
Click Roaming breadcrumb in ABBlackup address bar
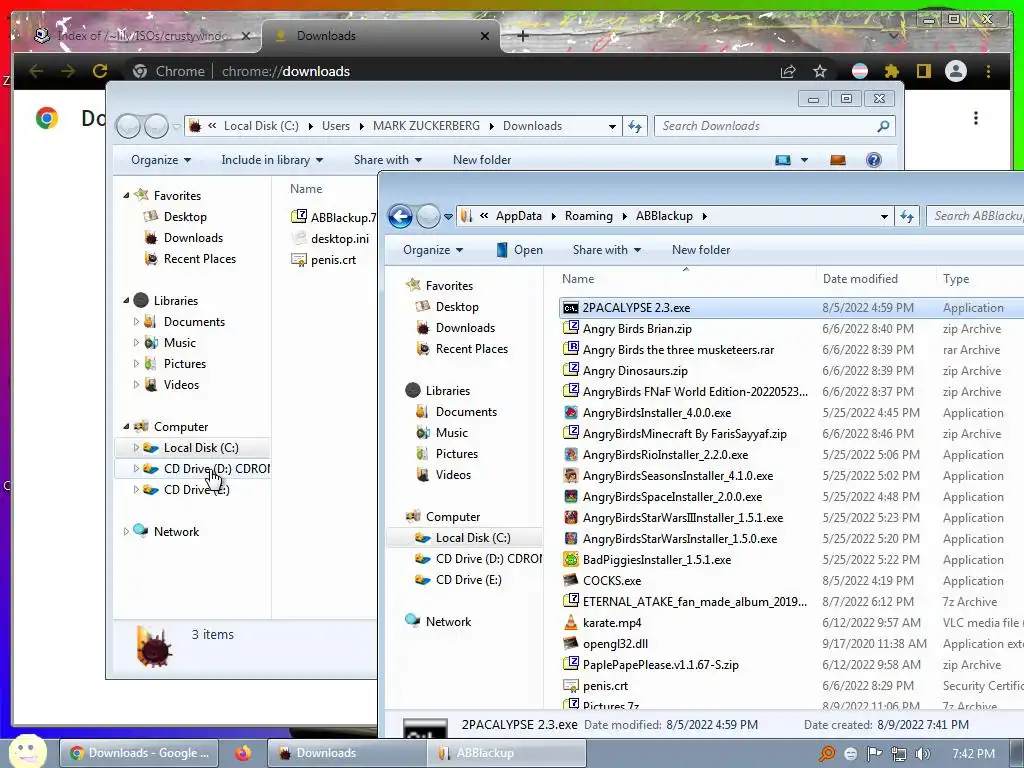pos(588,216)
